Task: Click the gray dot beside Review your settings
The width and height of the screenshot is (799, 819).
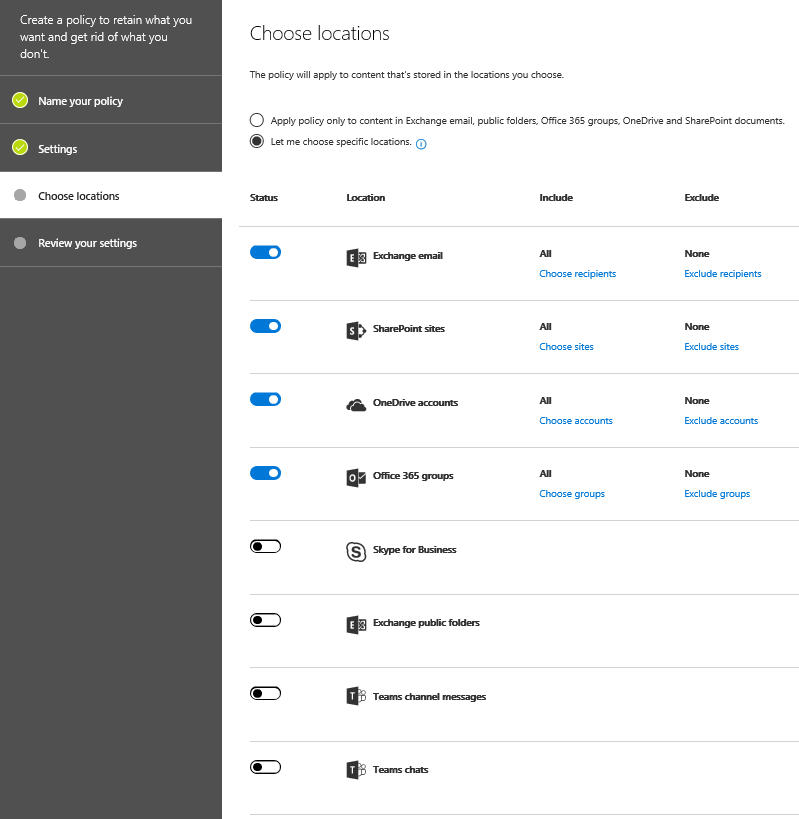Action: click(20, 243)
